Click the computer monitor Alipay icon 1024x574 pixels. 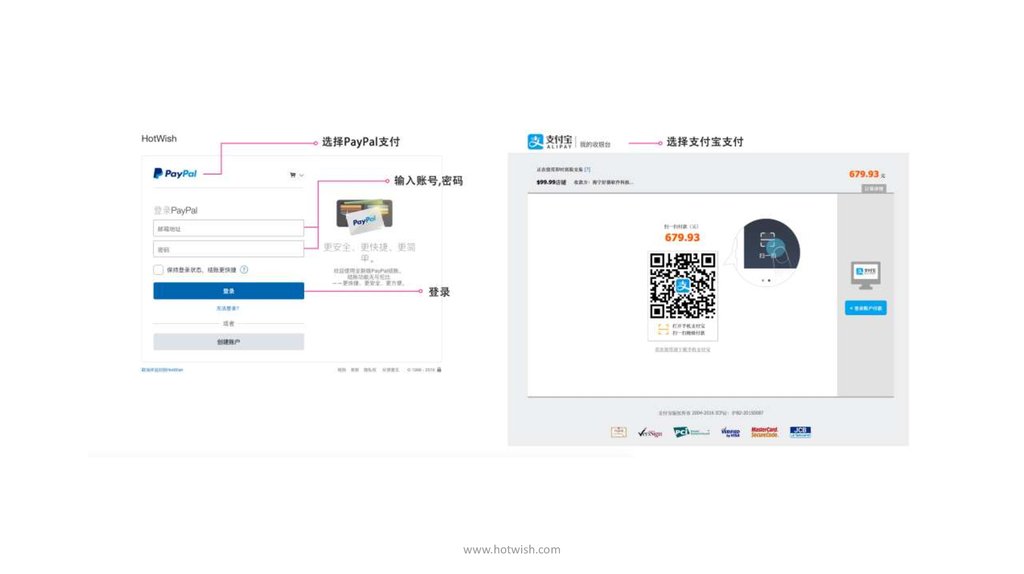865,273
